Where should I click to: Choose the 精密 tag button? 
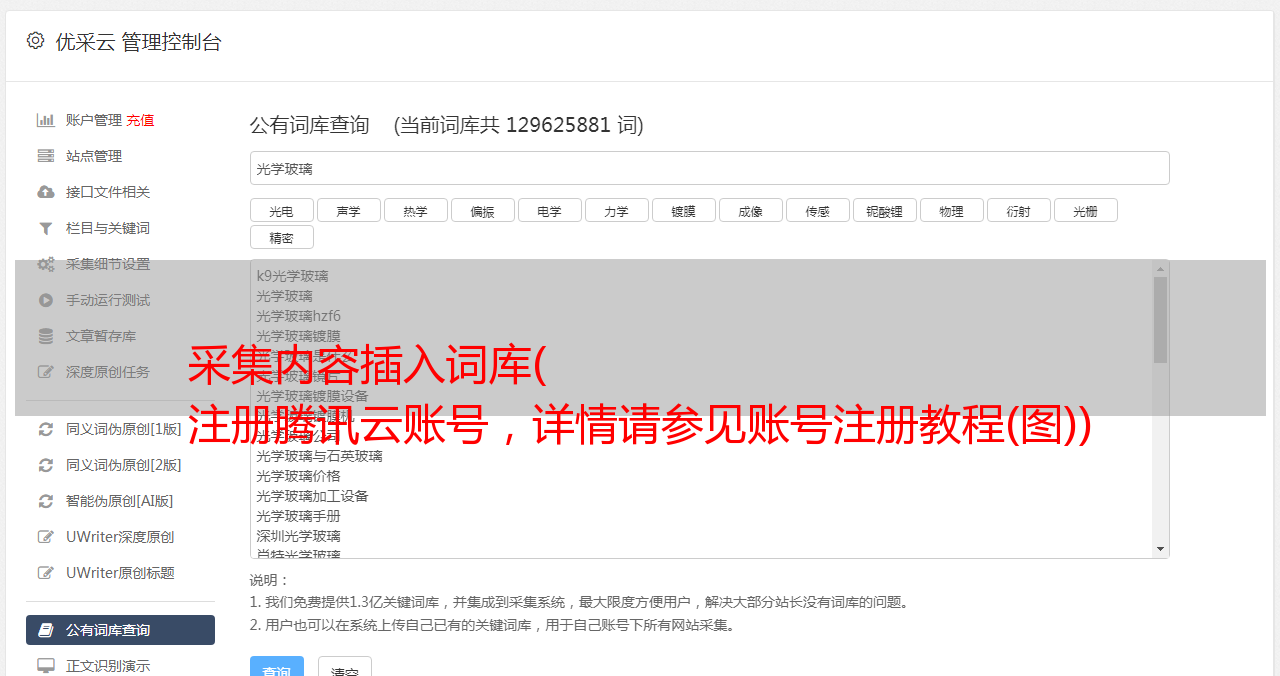click(x=282, y=237)
